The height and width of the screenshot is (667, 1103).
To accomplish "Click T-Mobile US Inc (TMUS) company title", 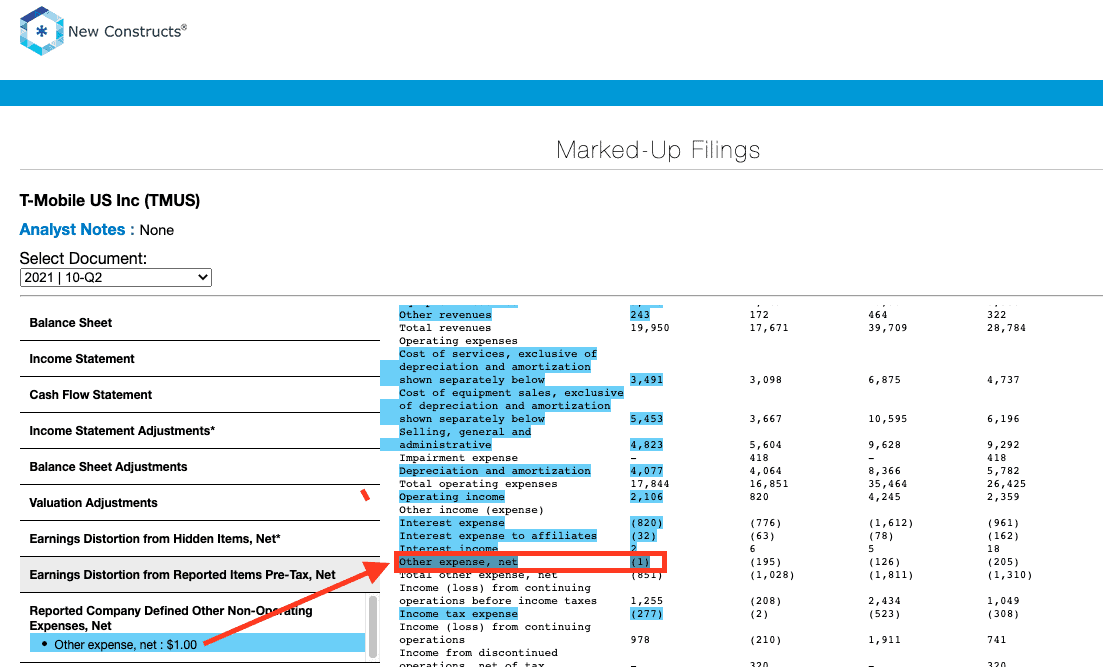I will [x=110, y=201].
